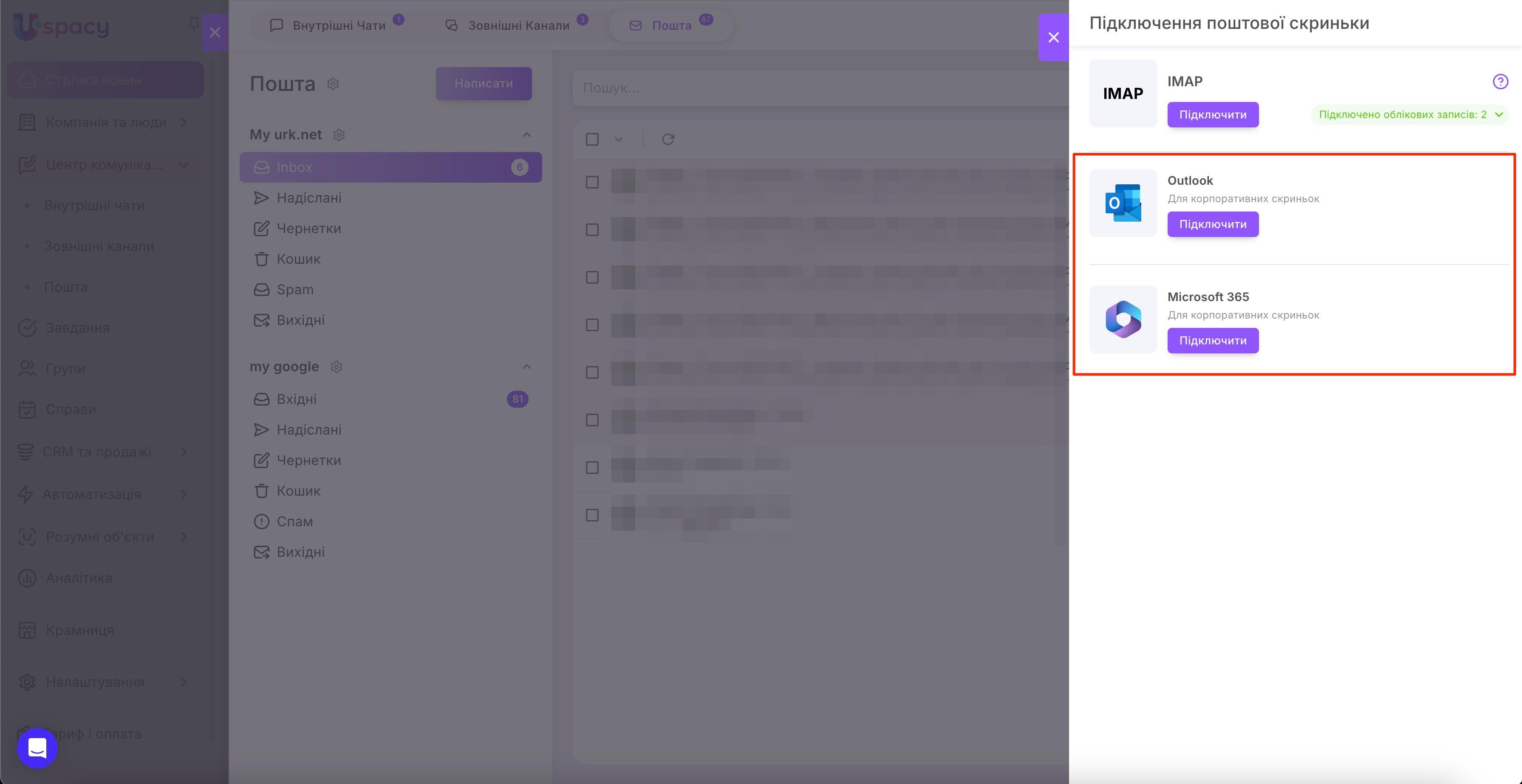
Task: Open My urk.net mailbox settings gear
Action: click(x=339, y=135)
